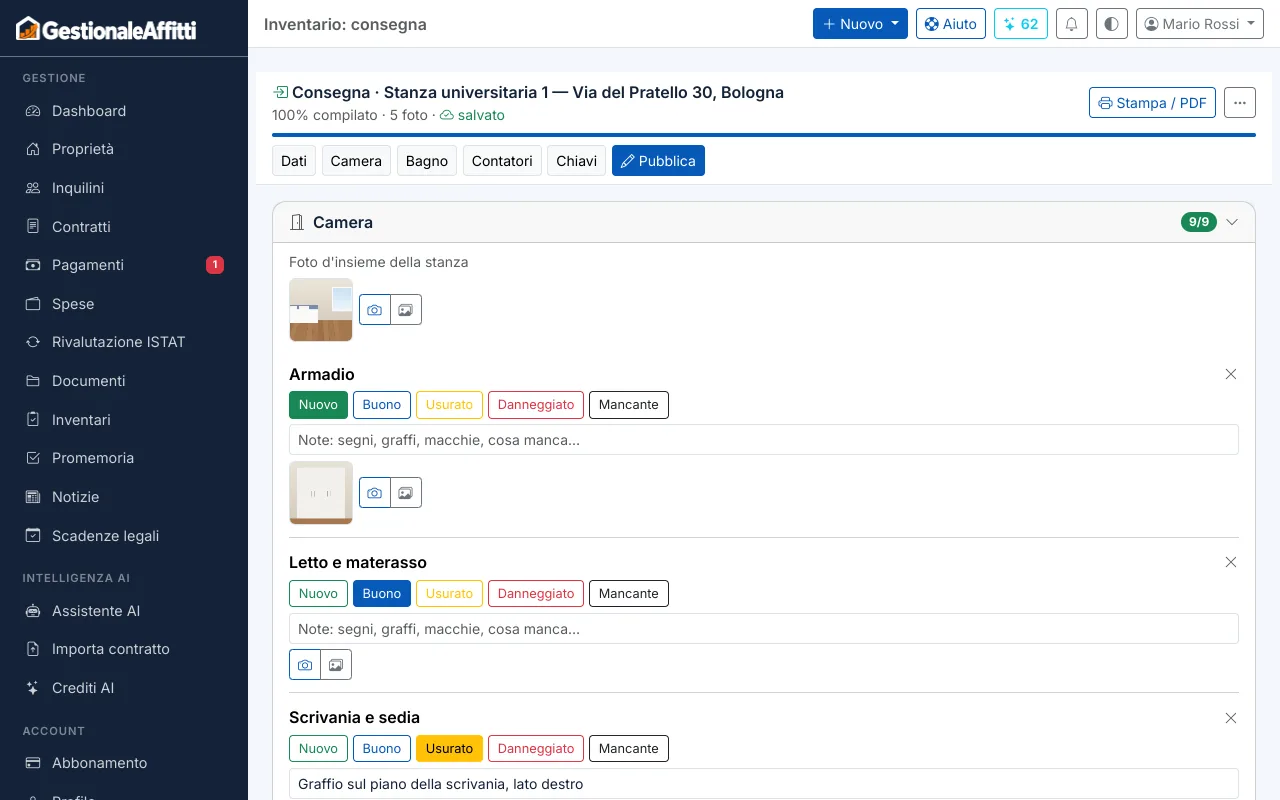
Task: Select the Dati tab
Action: coord(294,161)
